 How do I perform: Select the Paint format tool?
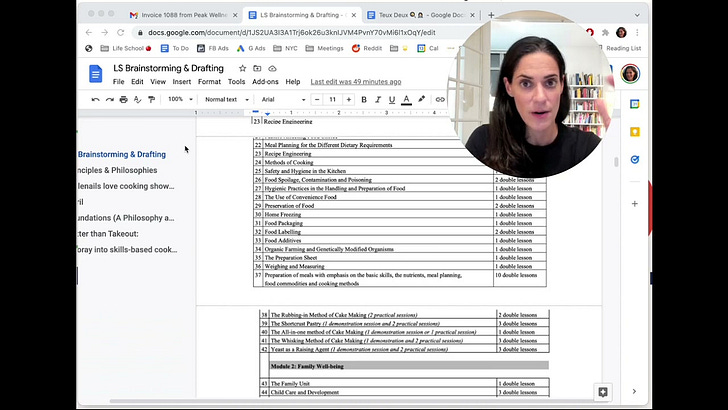pos(151,99)
